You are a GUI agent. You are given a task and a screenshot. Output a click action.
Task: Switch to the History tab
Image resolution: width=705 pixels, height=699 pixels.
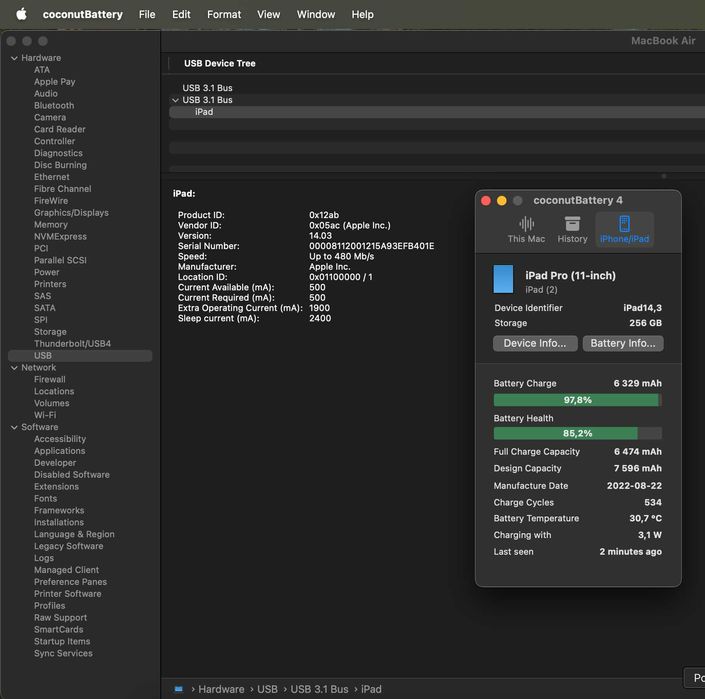[x=572, y=225]
